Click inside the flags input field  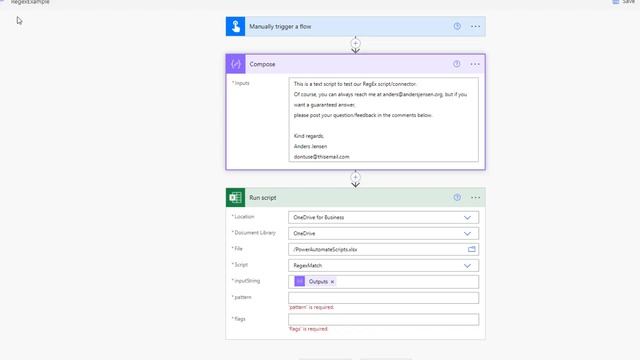(384, 319)
